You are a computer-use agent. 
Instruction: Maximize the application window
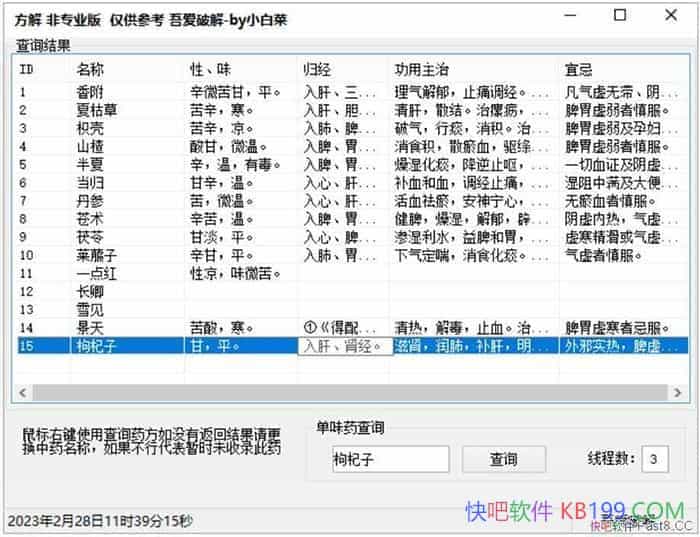619,16
